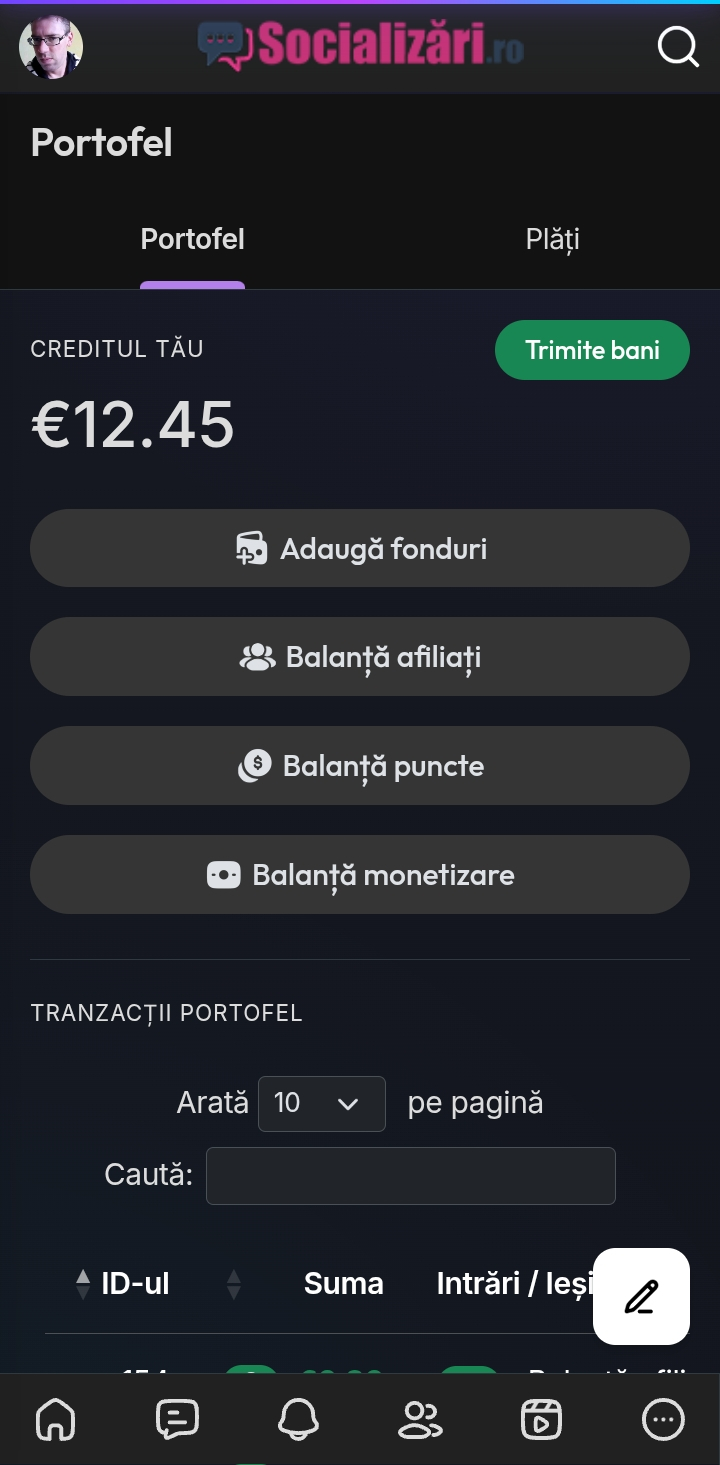720x1465 pixels.
Task: Switch to the Plăți tab
Action: point(552,240)
